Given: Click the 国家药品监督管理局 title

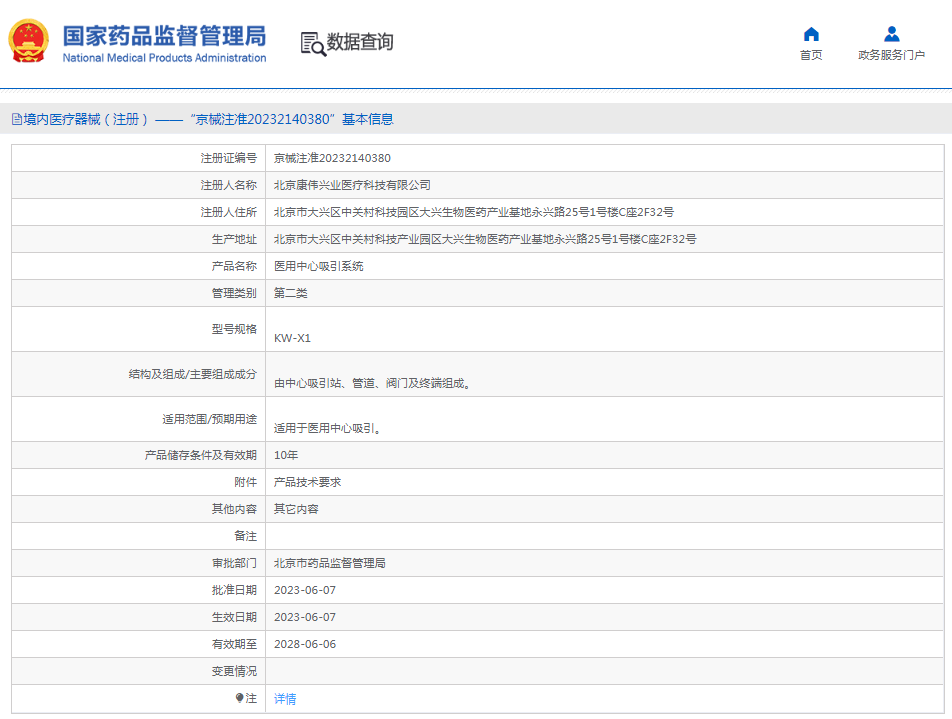Looking at the screenshot, I should [164, 36].
